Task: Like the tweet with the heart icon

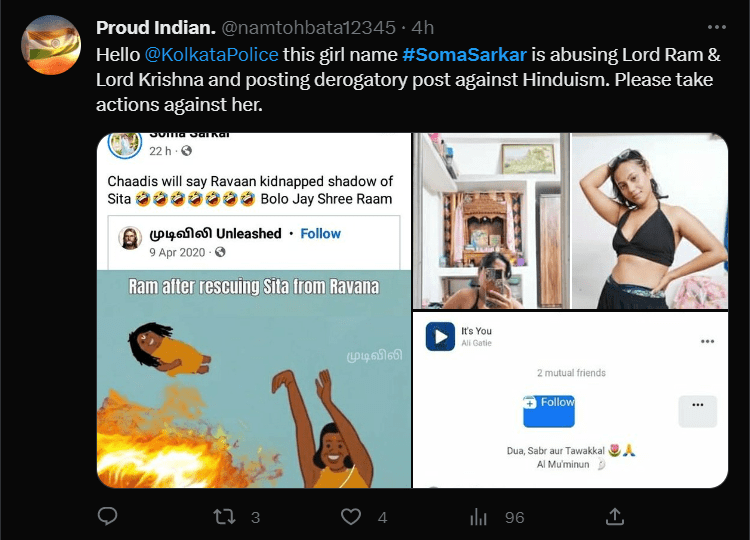Action: pos(351,517)
